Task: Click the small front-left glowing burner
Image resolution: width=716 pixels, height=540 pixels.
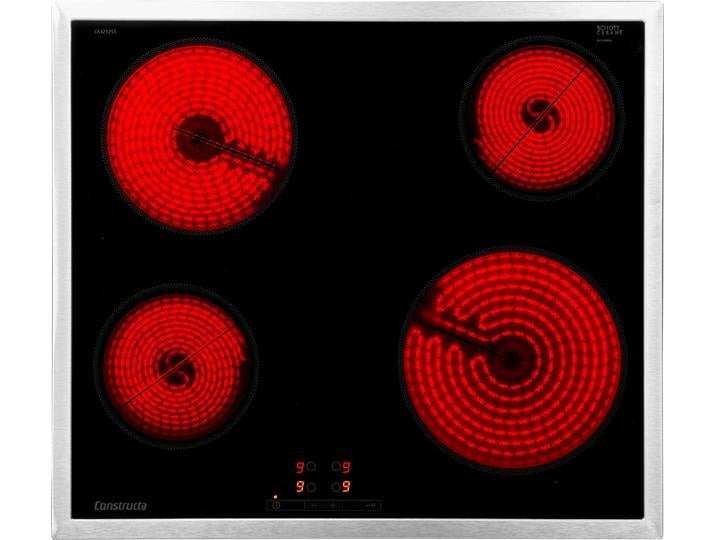Action: (x=176, y=365)
